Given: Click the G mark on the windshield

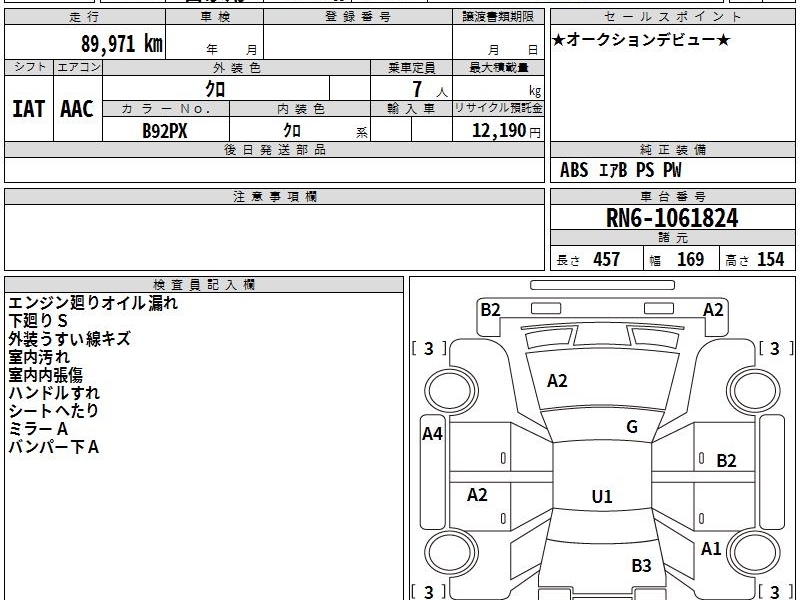Looking at the screenshot, I should pos(632,427).
